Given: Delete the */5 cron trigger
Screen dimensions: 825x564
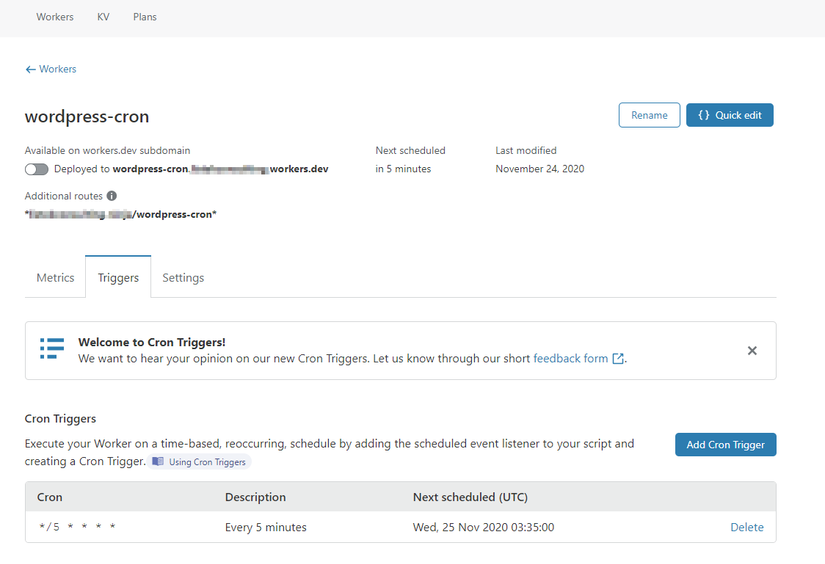Looking at the screenshot, I should click(x=747, y=527).
